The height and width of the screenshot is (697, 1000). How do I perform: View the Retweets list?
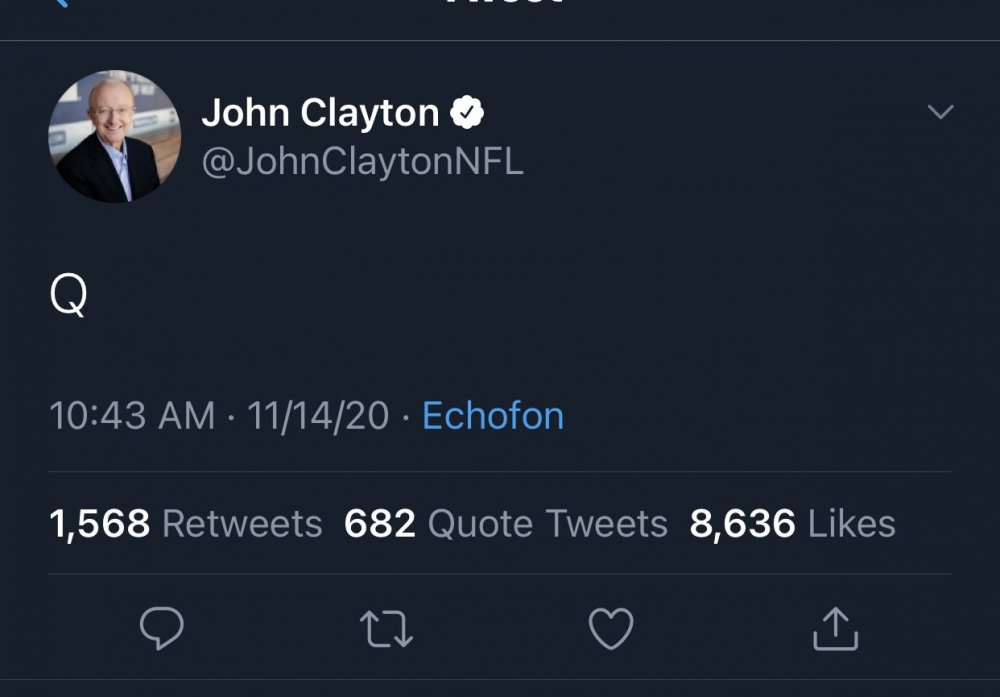pyautogui.click(x=242, y=524)
